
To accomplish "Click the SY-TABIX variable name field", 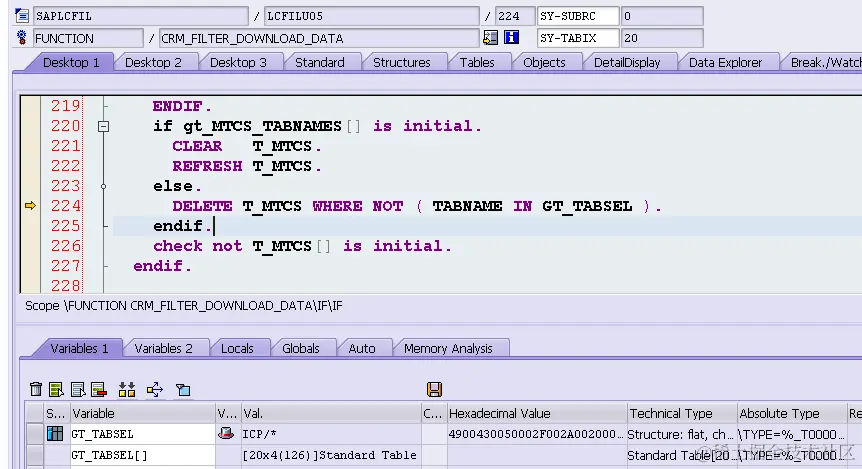I will coord(578,38).
